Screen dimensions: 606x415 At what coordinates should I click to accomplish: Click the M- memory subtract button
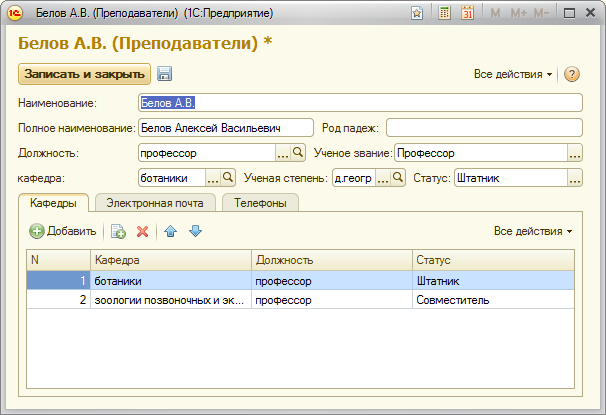tap(541, 14)
